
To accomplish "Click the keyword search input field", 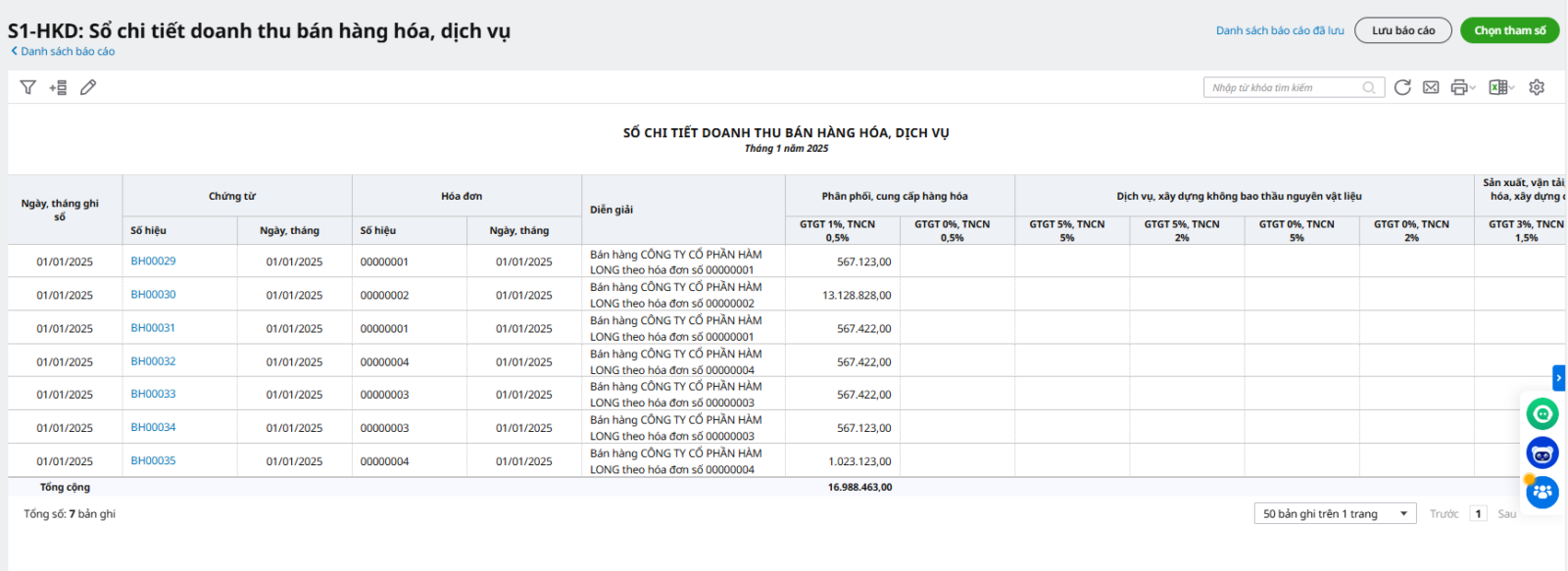I will pos(1284,87).
